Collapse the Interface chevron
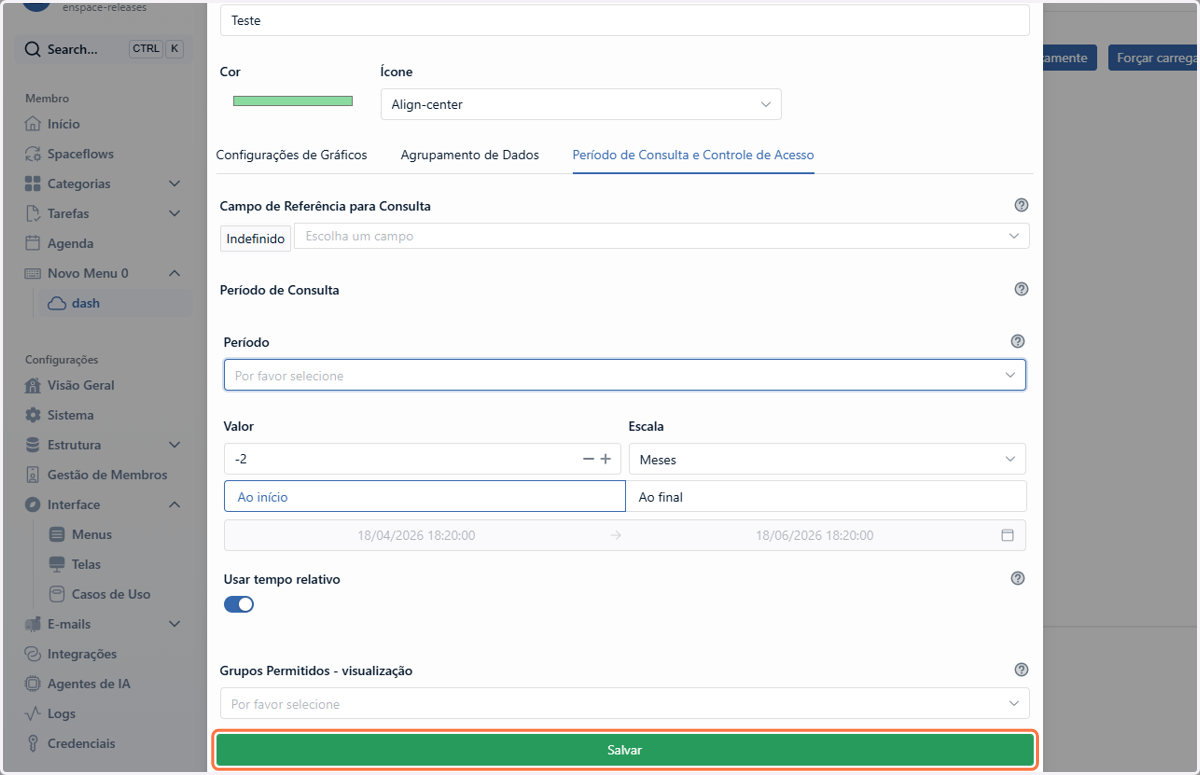 (174, 505)
